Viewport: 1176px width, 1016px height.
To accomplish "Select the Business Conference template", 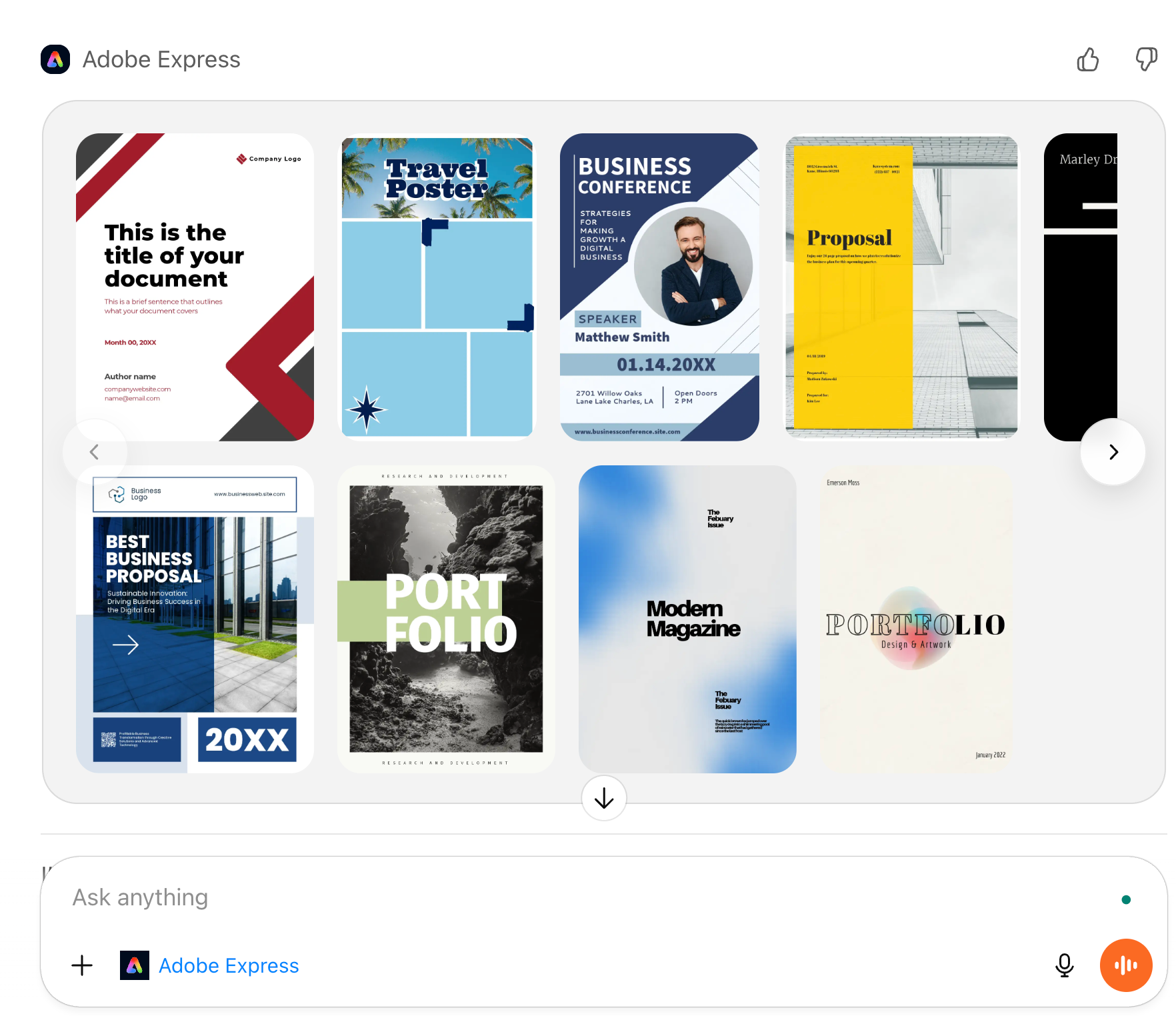I will tap(659, 287).
